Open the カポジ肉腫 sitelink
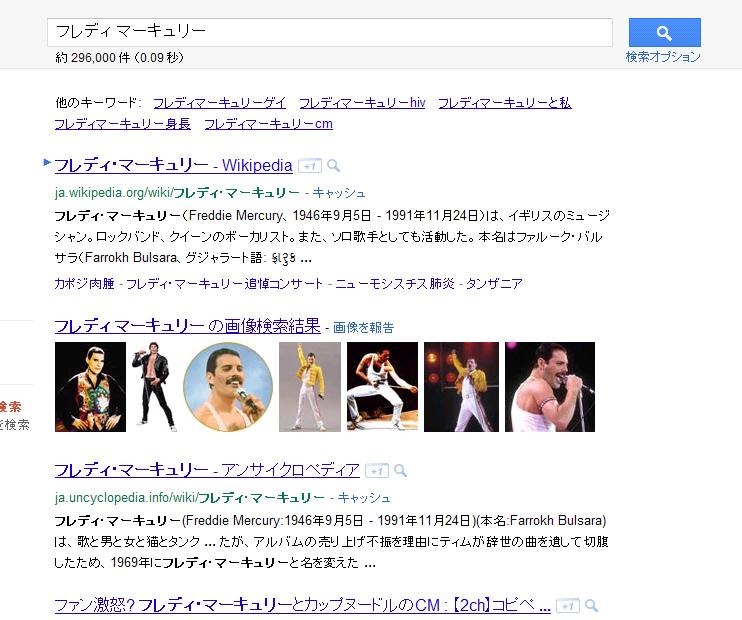Image resolution: width=742 pixels, height=620 pixels. (85, 283)
